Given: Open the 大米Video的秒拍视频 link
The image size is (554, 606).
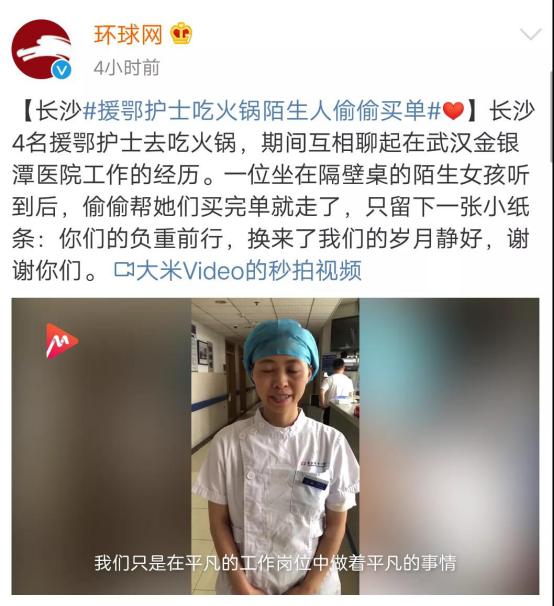Looking at the screenshot, I should (x=249, y=270).
